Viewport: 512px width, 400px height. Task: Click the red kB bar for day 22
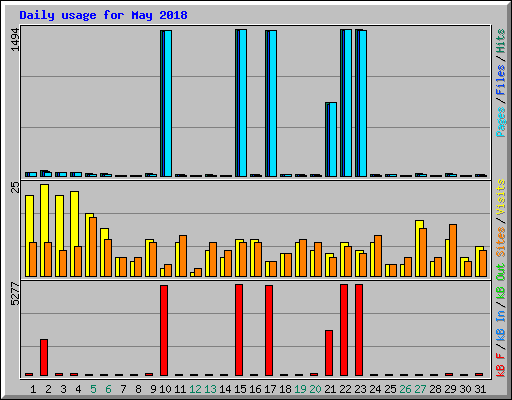click(x=344, y=330)
